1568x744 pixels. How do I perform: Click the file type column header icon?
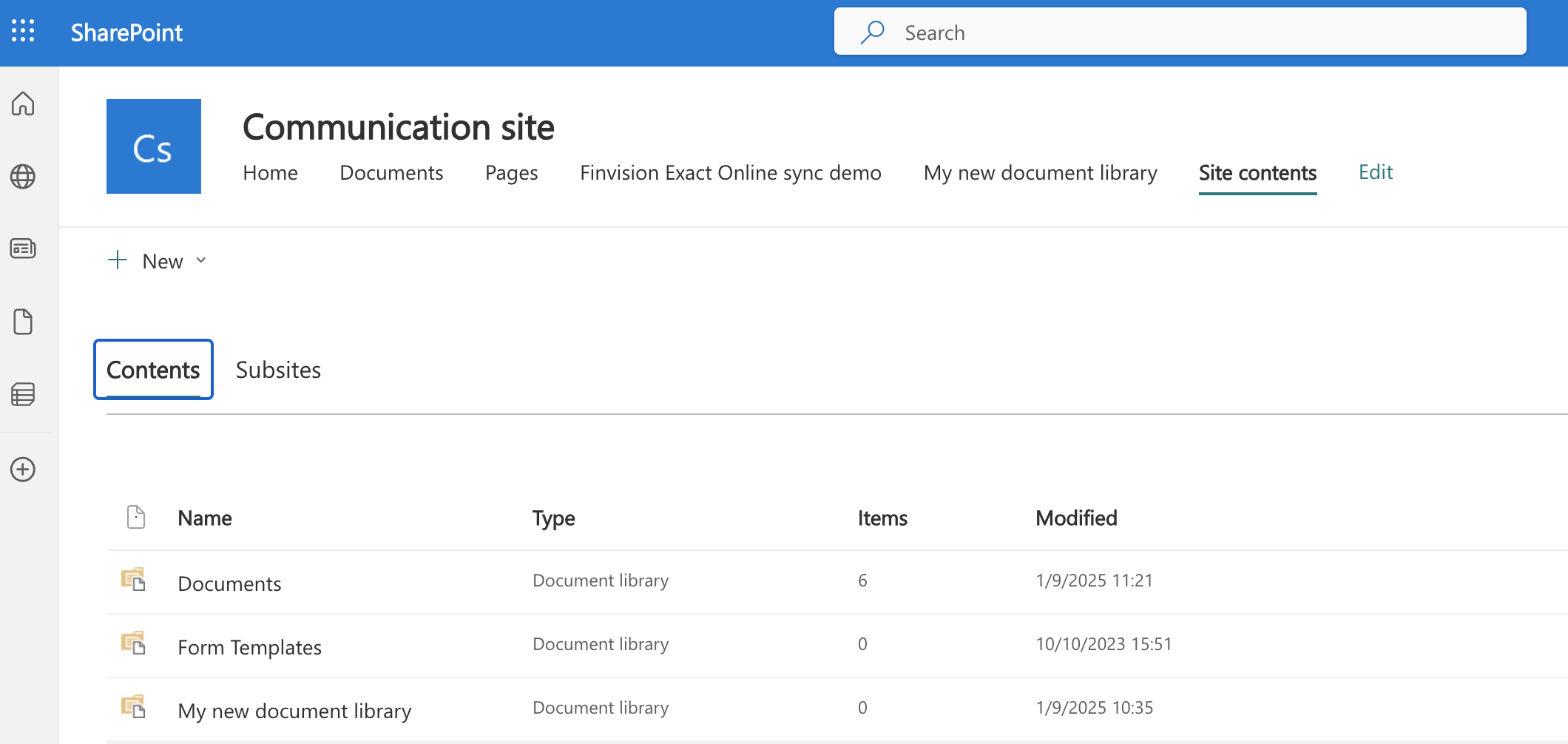(136, 517)
